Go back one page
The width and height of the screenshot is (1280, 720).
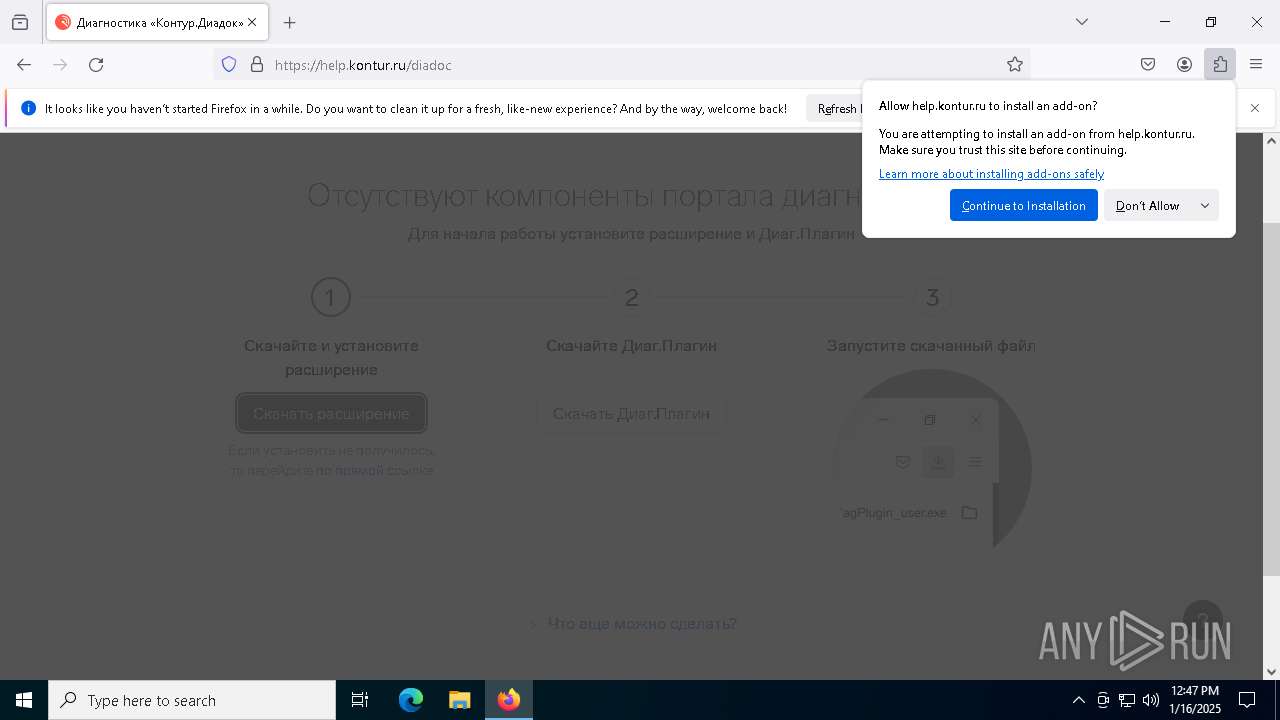[24, 65]
